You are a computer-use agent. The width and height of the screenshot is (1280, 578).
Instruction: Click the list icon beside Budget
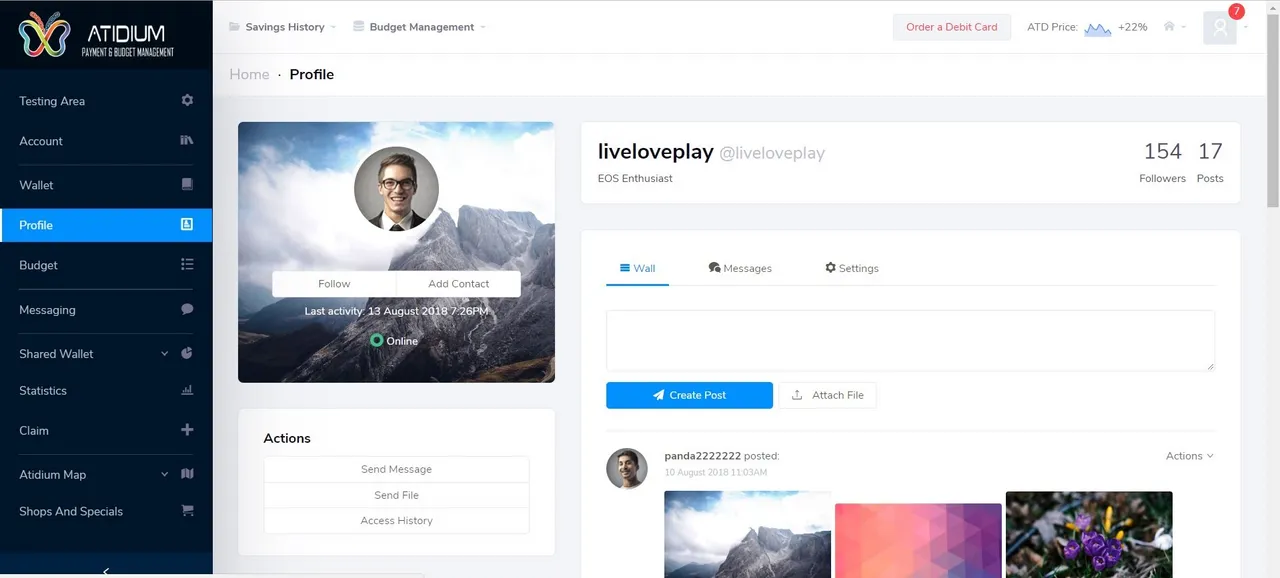[187, 264]
